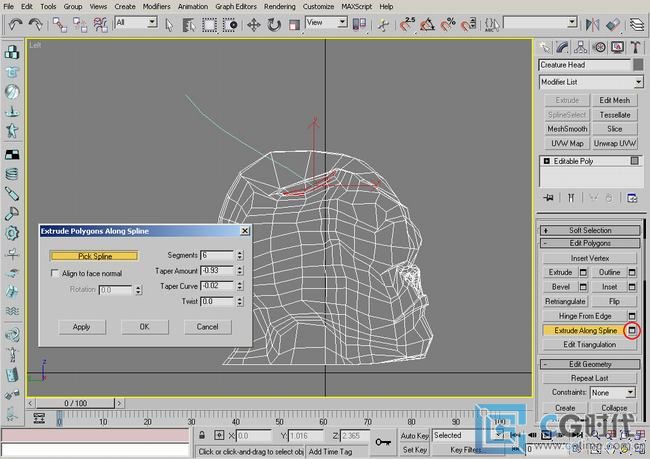Click OK in Extrude Along Spline dialog
Screen dimensions: 650x459
tap(144, 327)
